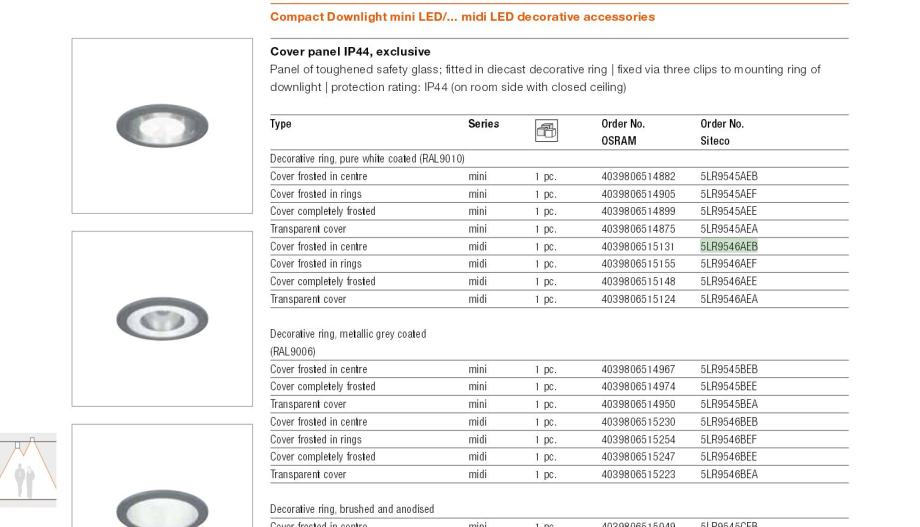Image resolution: width=920 pixels, height=527 pixels.
Task: Click 'Transparent cover' for 5LR9545AEA
Action: pos(308,229)
